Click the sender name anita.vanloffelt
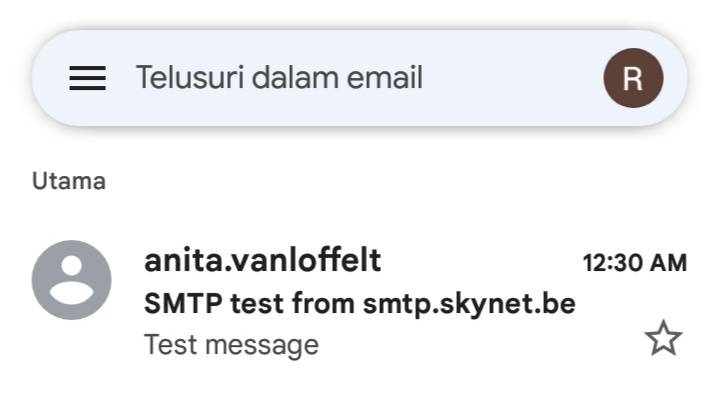Screen dimensions: 716x408 [x=262, y=261]
